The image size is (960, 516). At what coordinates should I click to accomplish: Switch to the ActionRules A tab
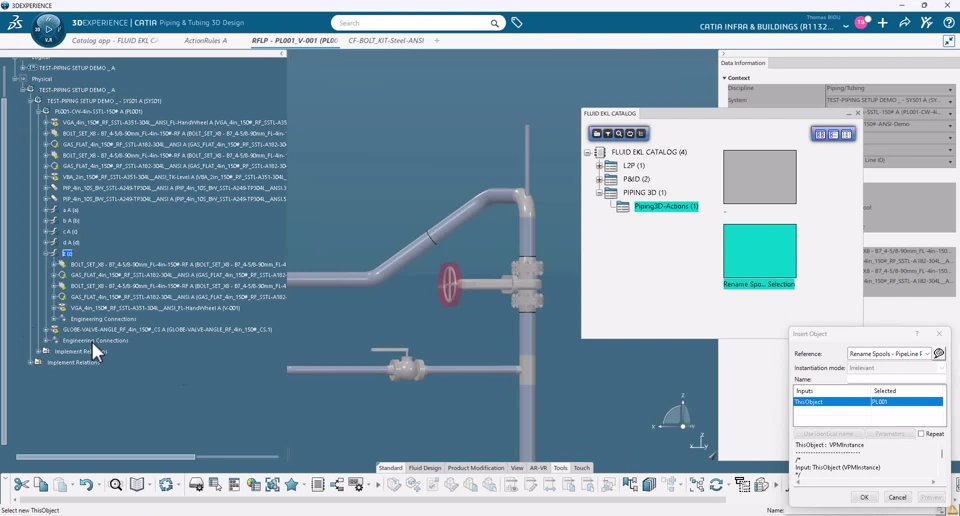click(x=206, y=40)
